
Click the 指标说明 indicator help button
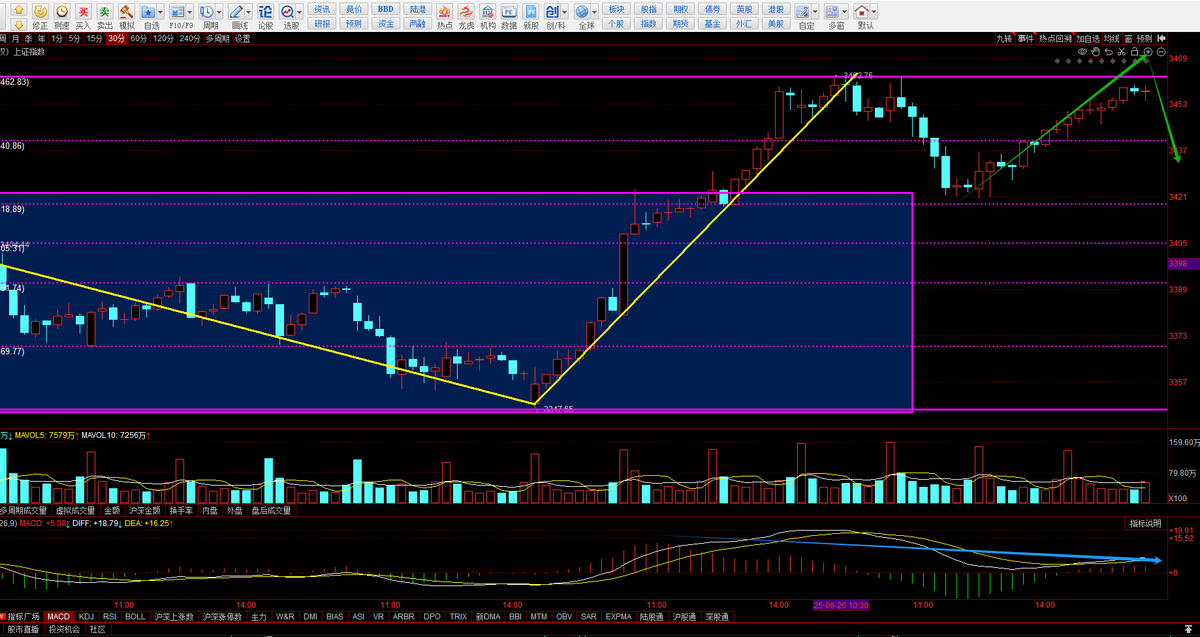pos(1145,523)
